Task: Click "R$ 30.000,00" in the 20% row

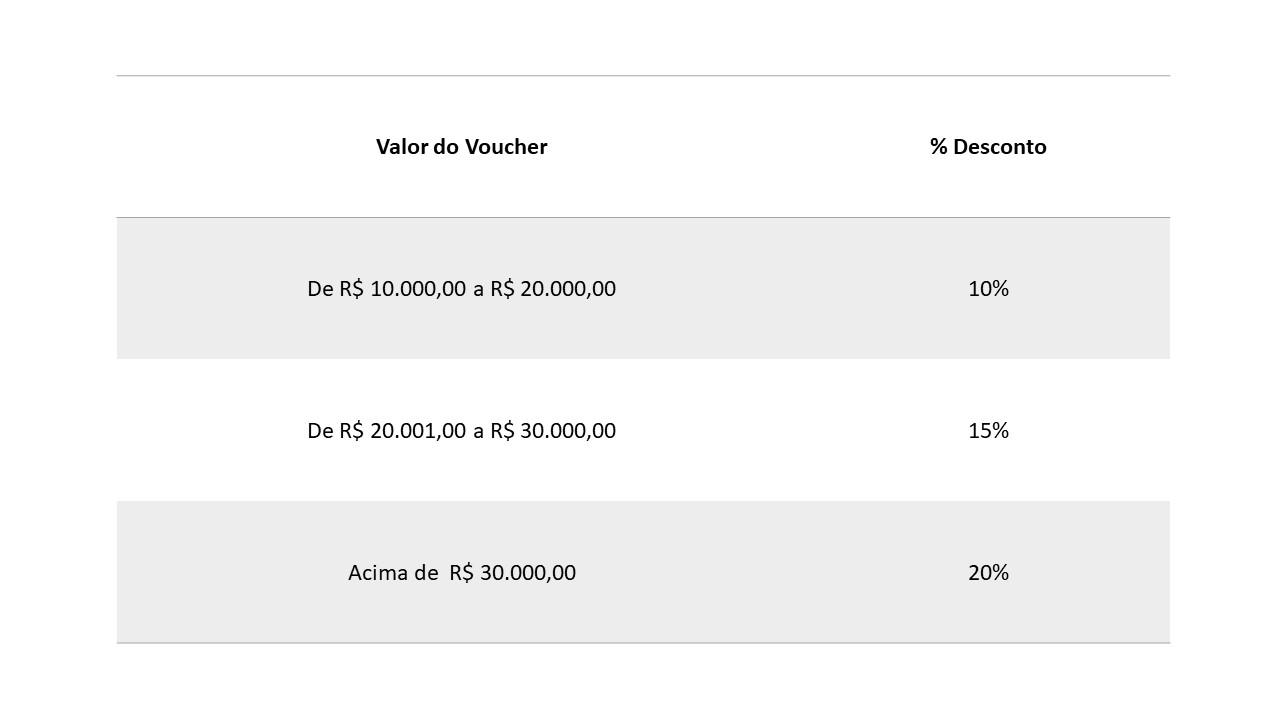Action: click(512, 573)
